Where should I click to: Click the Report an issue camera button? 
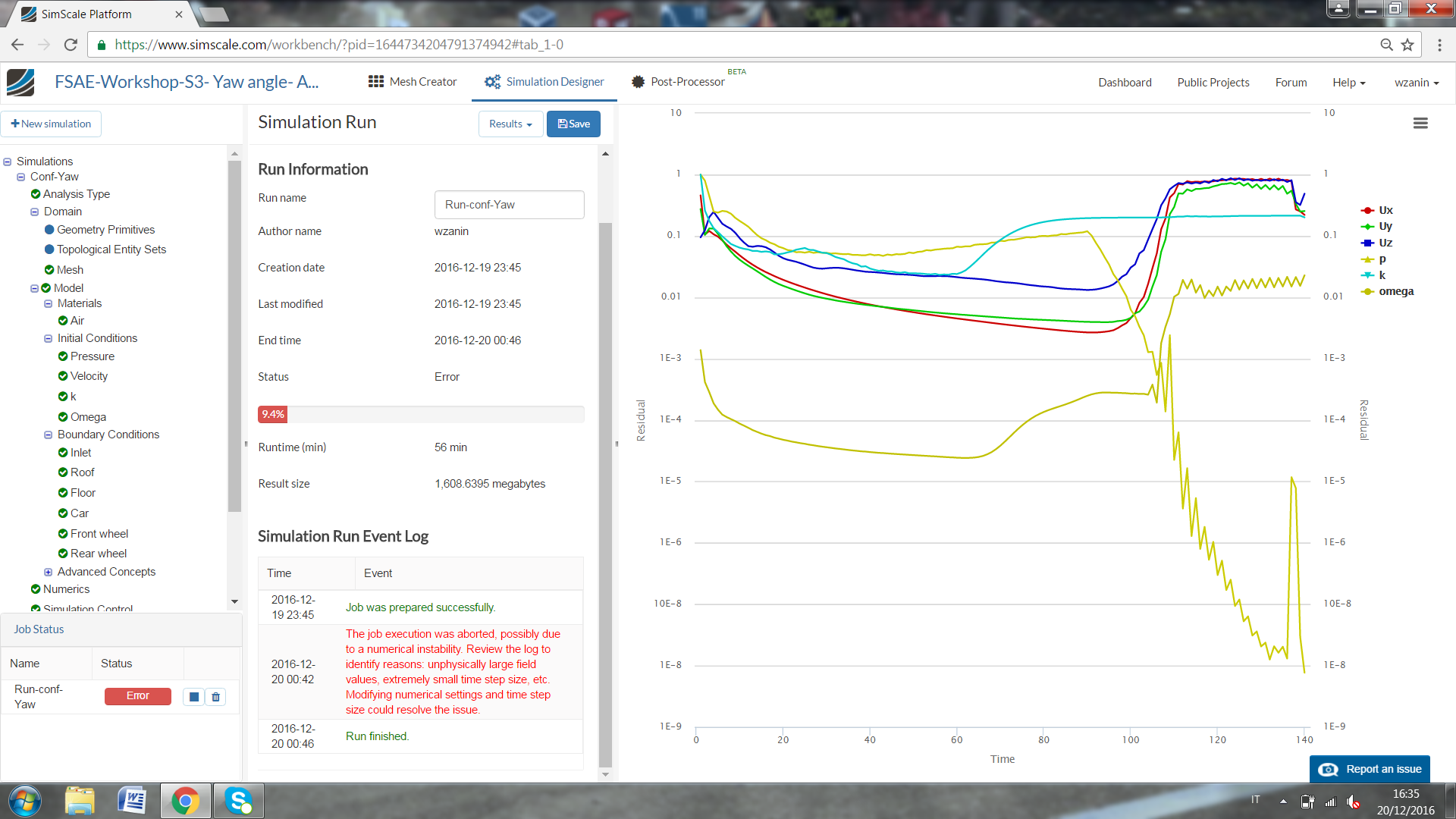click(x=1370, y=769)
